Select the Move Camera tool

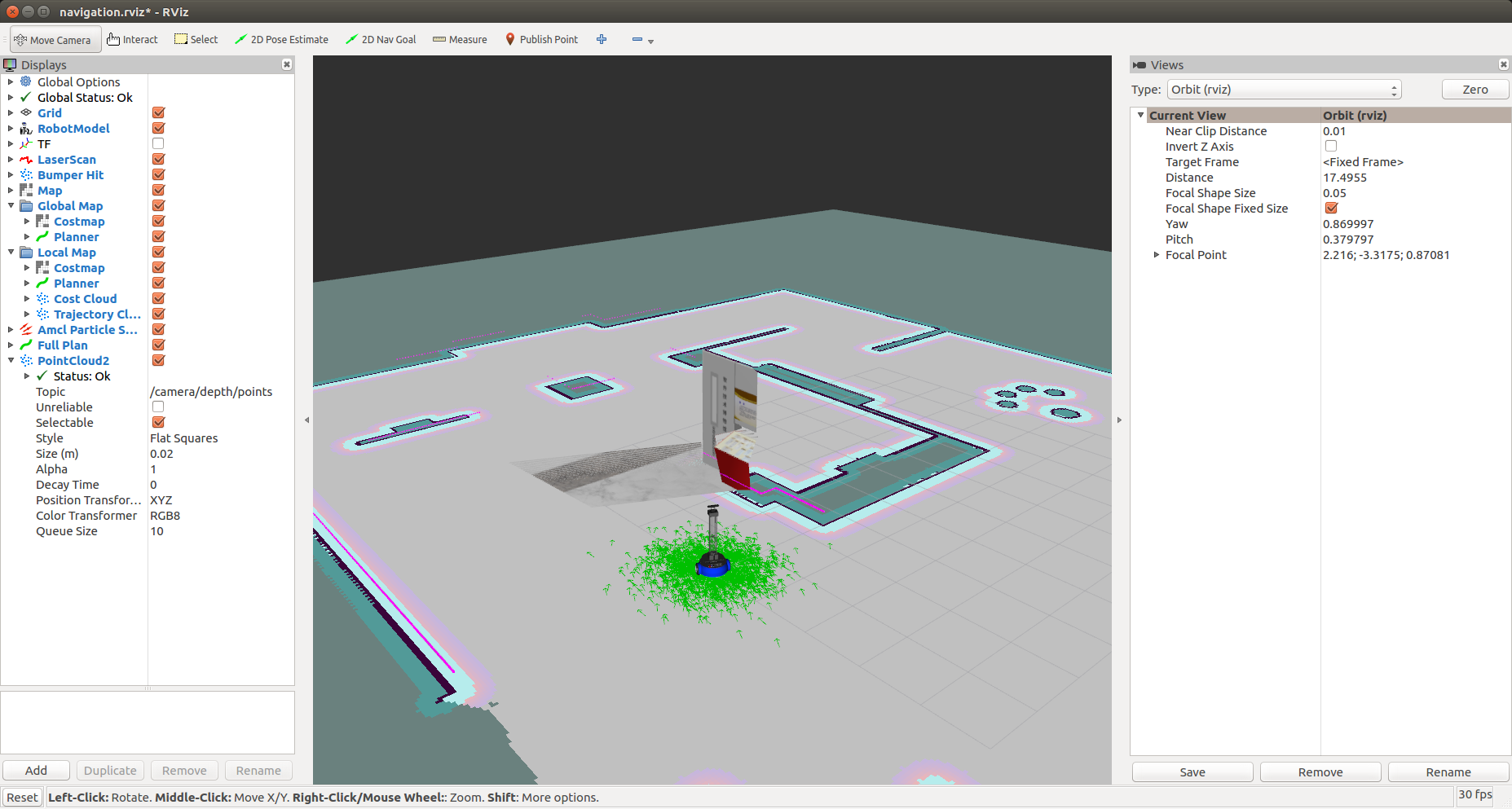[54, 40]
